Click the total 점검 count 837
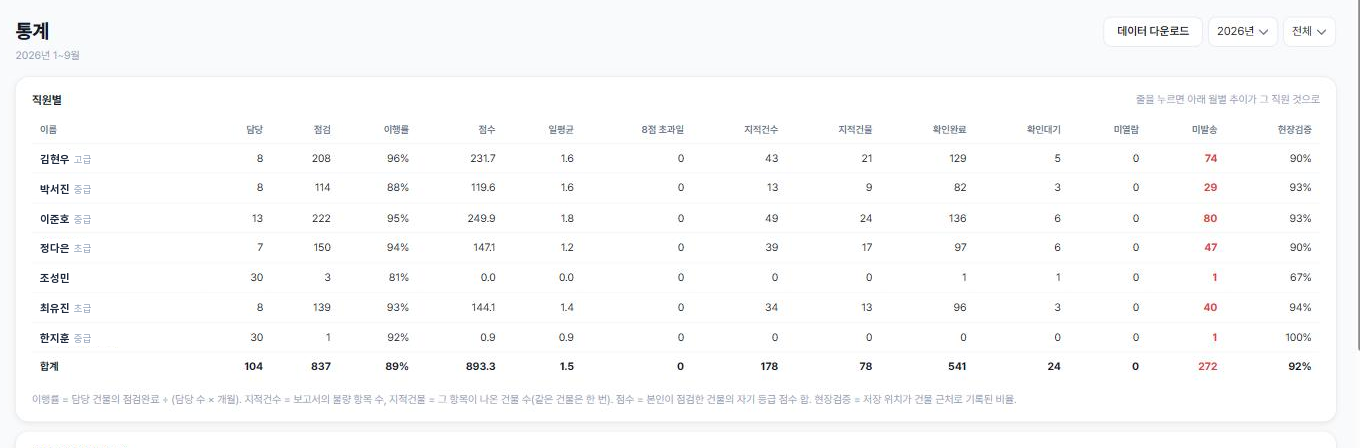This screenshot has width=1360, height=448. [x=321, y=367]
